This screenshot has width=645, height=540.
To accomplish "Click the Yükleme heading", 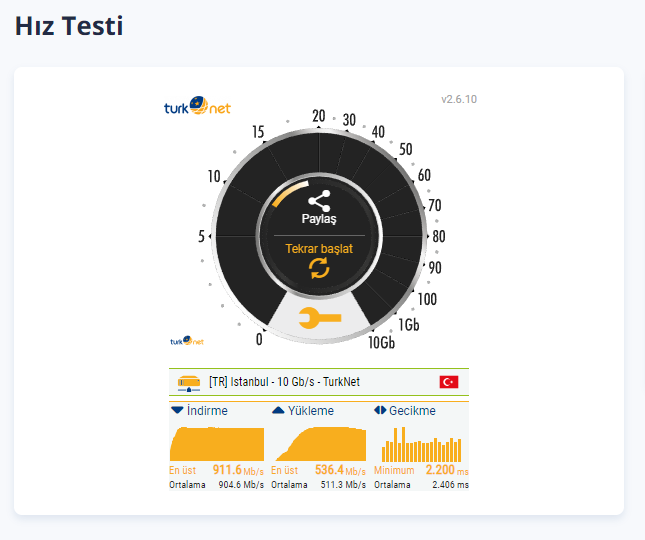I will point(311,410).
